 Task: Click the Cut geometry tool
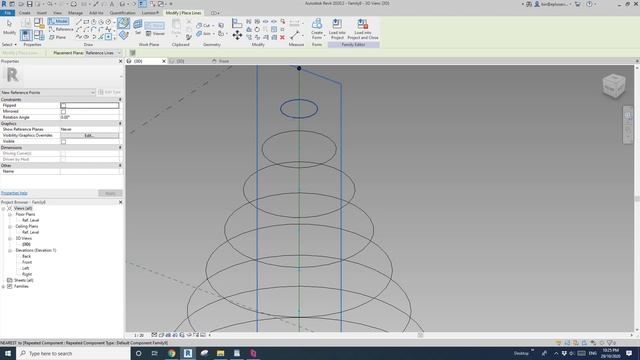point(204,25)
